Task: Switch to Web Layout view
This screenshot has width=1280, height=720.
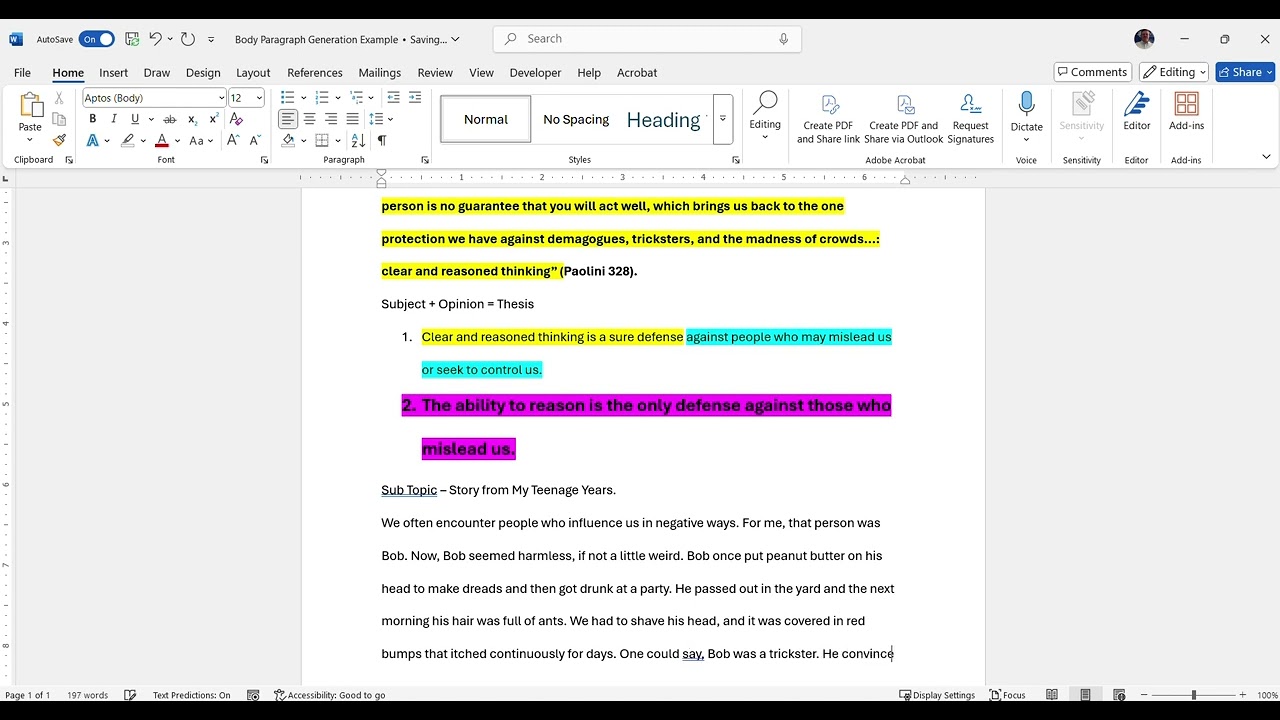Action: 1119,695
